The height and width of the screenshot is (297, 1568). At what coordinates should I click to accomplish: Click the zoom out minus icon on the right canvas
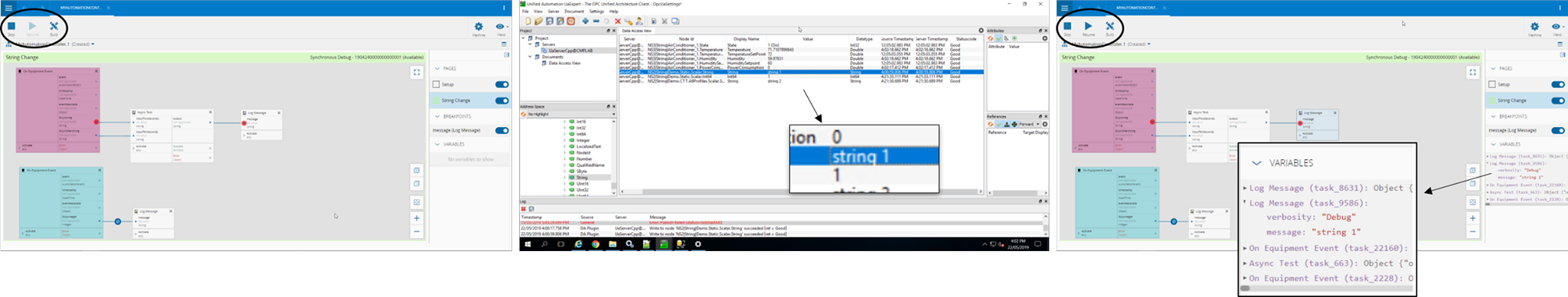1472,231
